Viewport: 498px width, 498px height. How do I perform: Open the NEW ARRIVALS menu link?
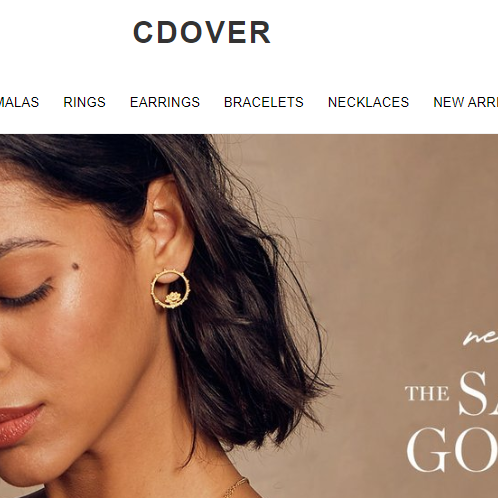click(465, 102)
